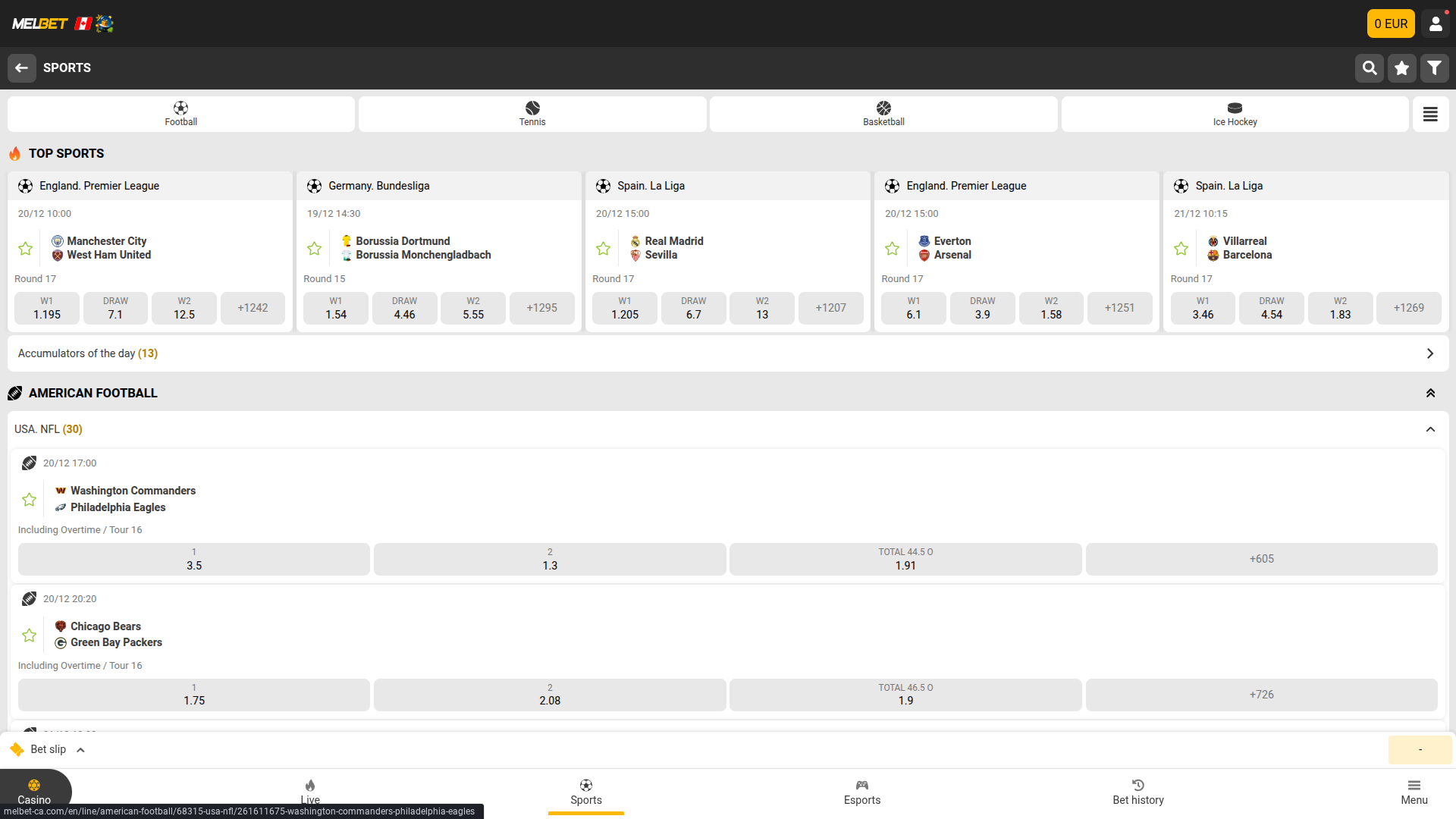1456x819 pixels.
Task: Favorite the Borussia Dortmund match
Action: 314,248
